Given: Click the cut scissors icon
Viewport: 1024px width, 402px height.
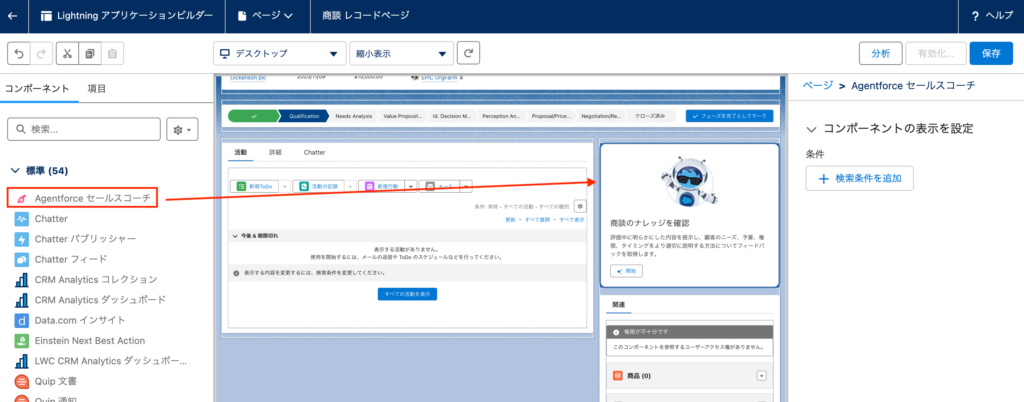Looking at the screenshot, I should [66, 53].
